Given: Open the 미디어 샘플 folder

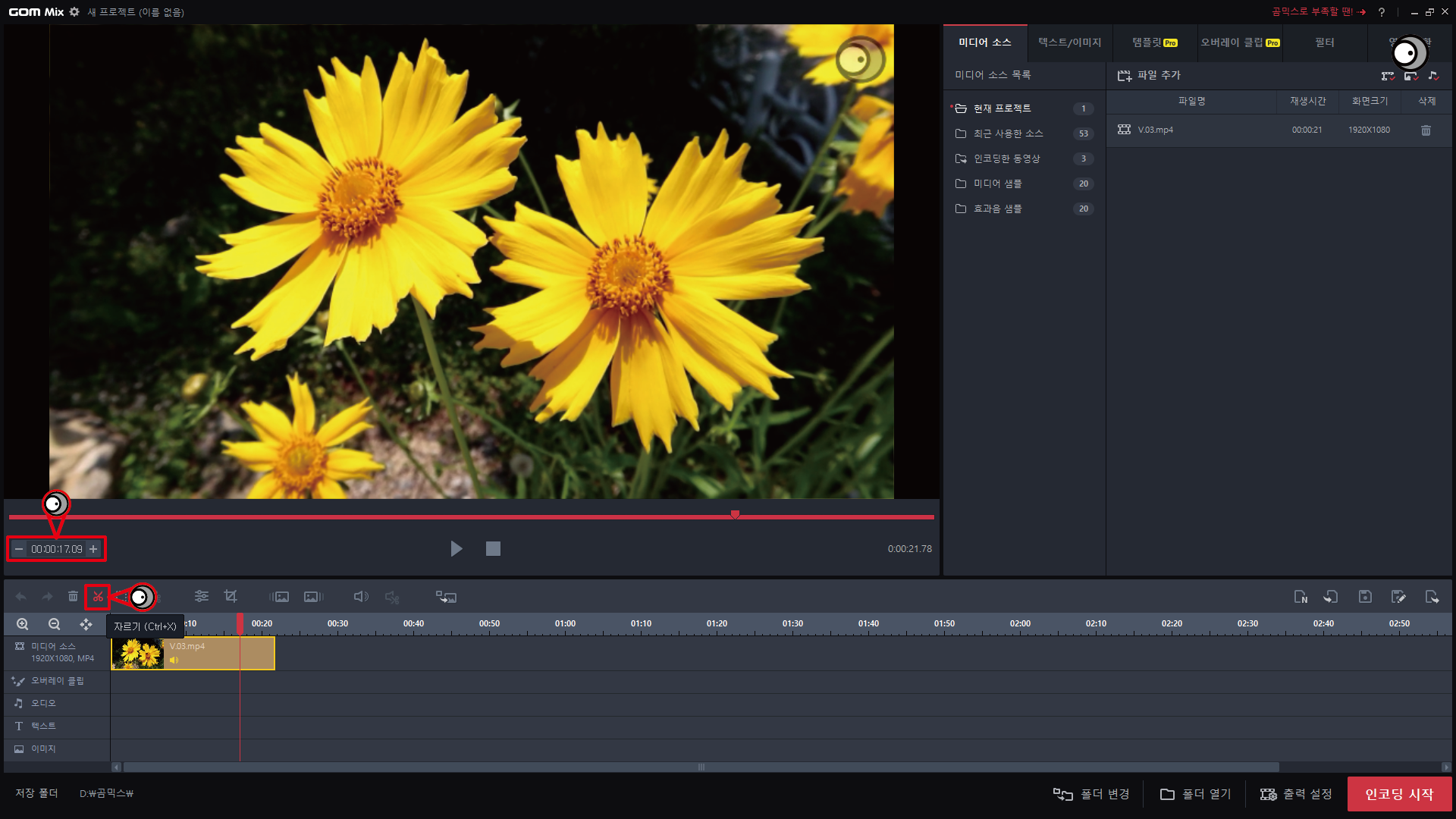Looking at the screenshot, I should pos(997,184).
